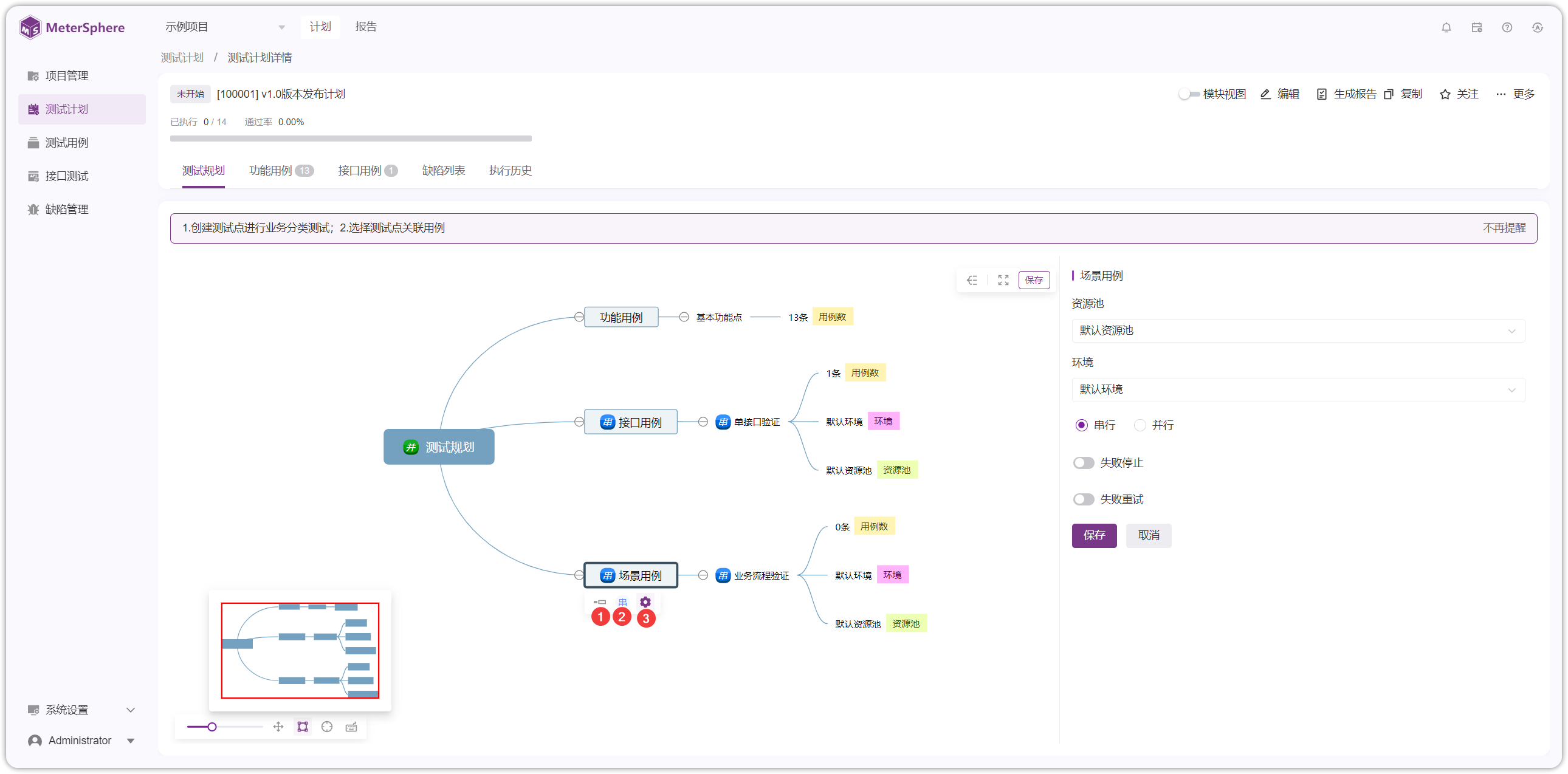Click the language switch icon in header
The image size is (1568, 774).
tap(1537, 27)
